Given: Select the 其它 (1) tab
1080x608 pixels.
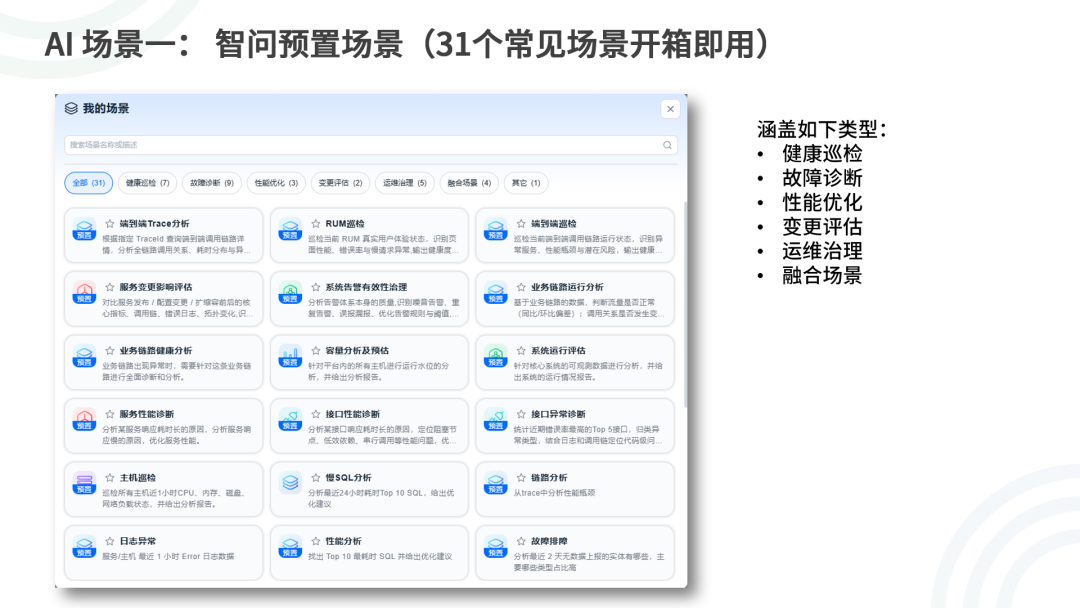Looking at the screenshot, I should [526, 182].
